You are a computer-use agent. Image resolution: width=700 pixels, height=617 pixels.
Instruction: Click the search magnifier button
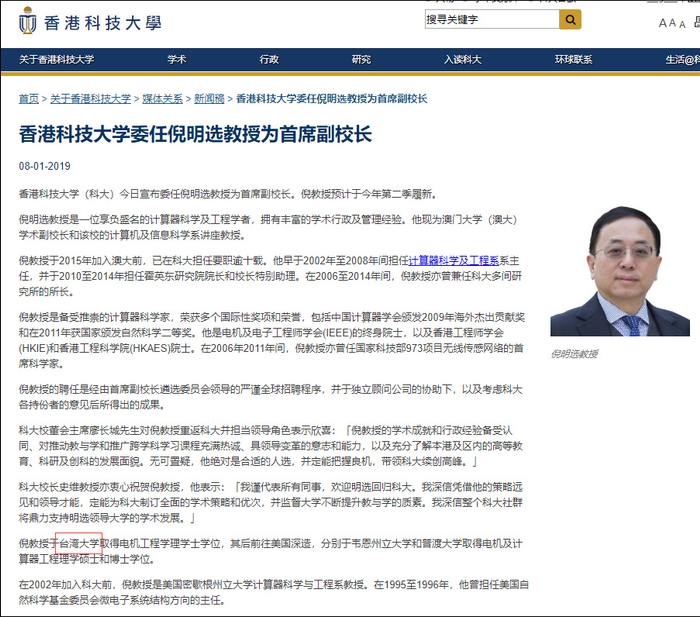pyautogui.click(x=570, y=20)
